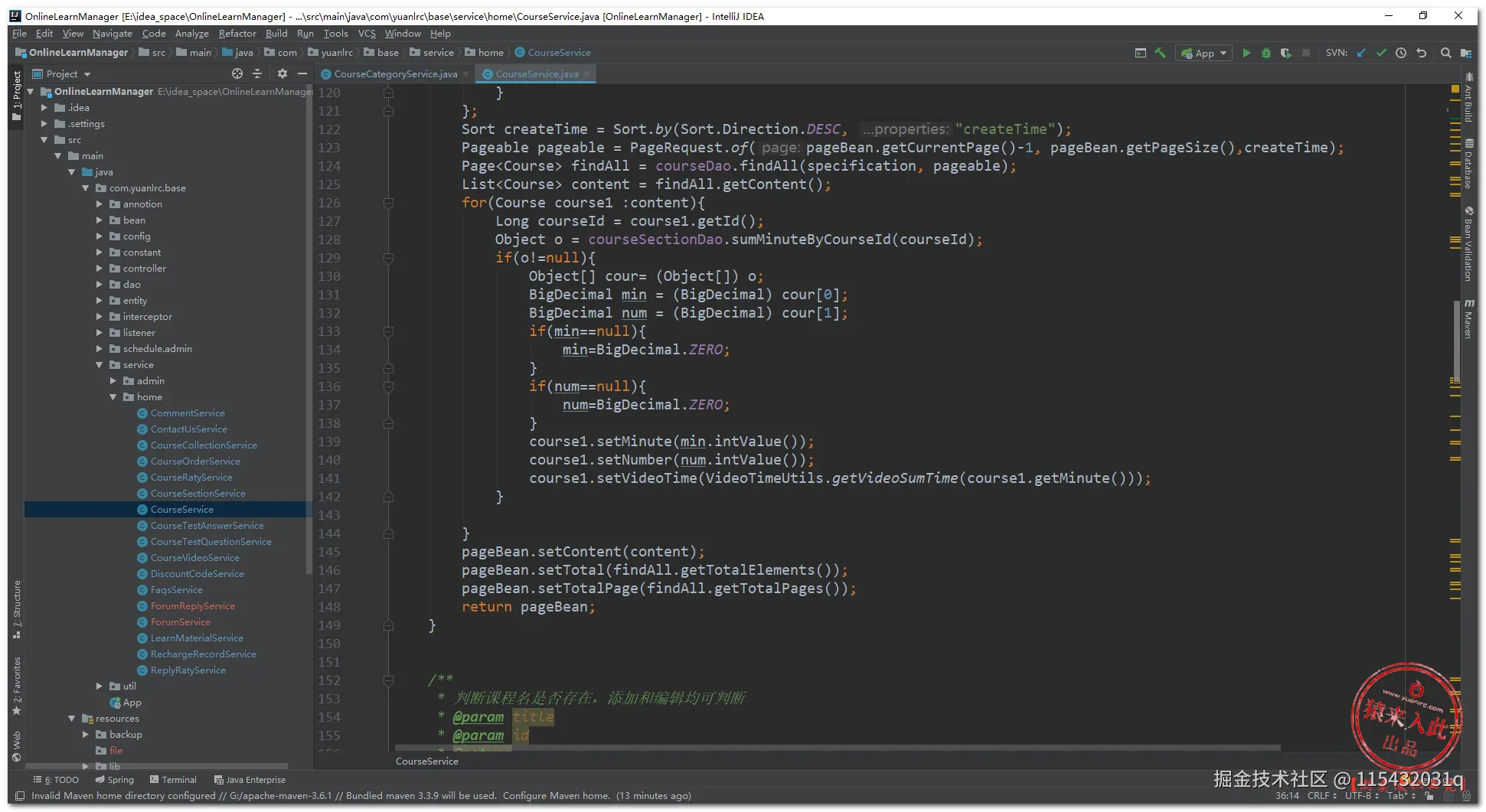Image resolution: width=1486 pixels, height=812 pixels.
Task: Click the Build Project hammer icon
Action: point(1161,53)
